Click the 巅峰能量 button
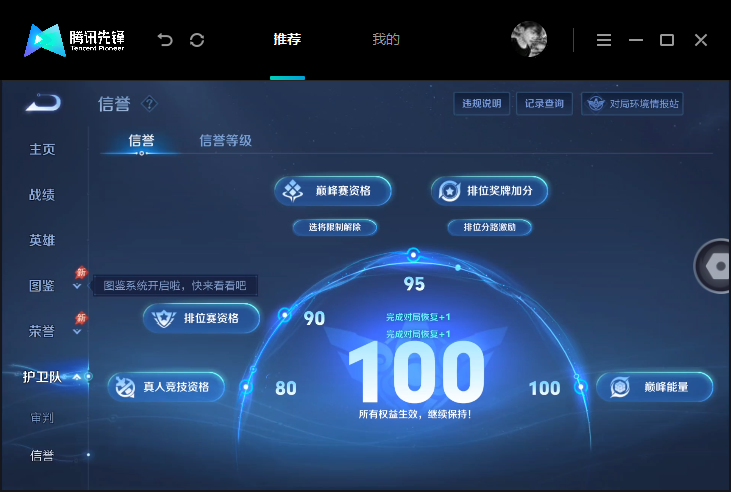Screen dimensions: 731x492 pos(655,387)
